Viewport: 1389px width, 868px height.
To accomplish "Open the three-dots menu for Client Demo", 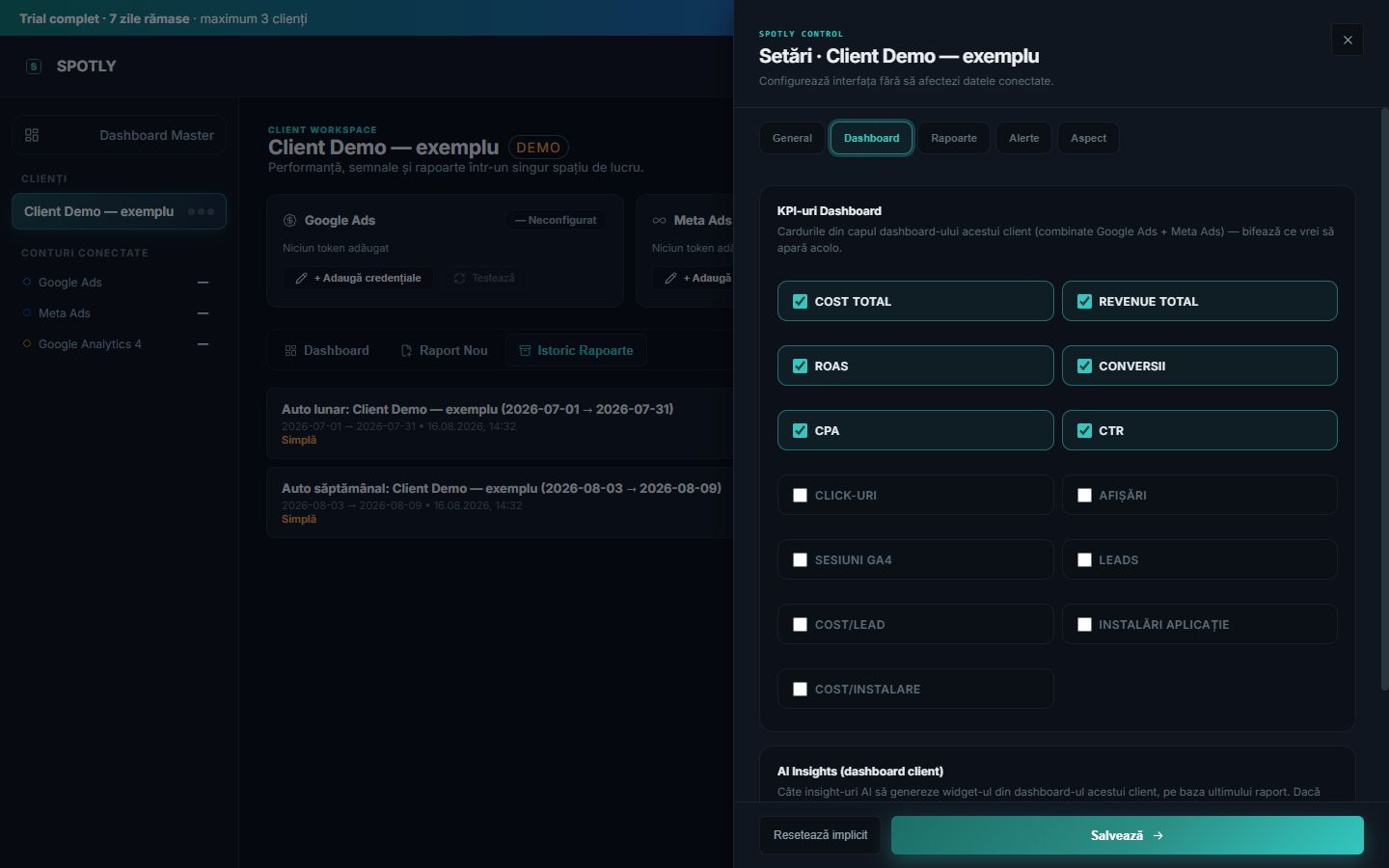I will [201, 211].
